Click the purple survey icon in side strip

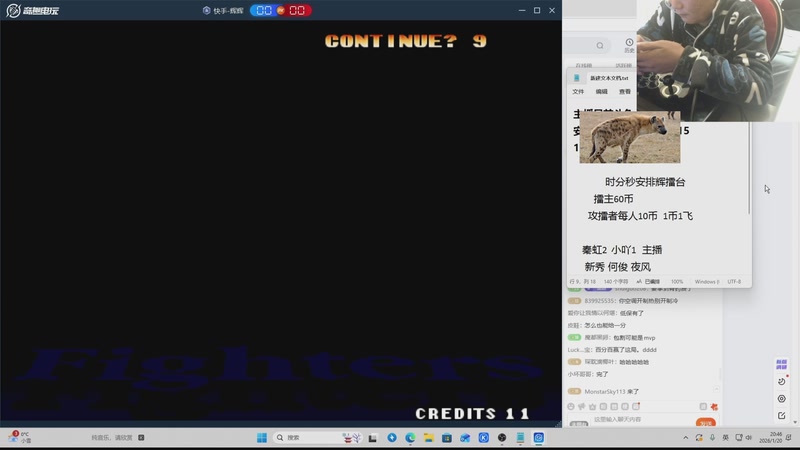point(781,364)
